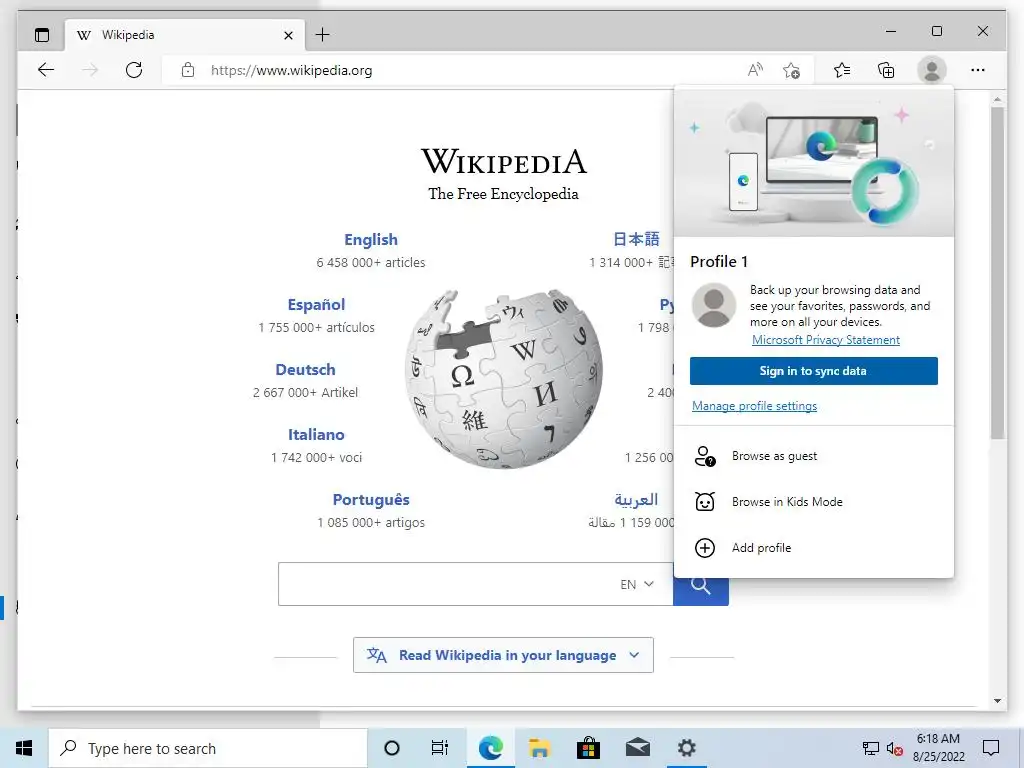
Task: Open File Explorer from taskbar
Action: 539,748
